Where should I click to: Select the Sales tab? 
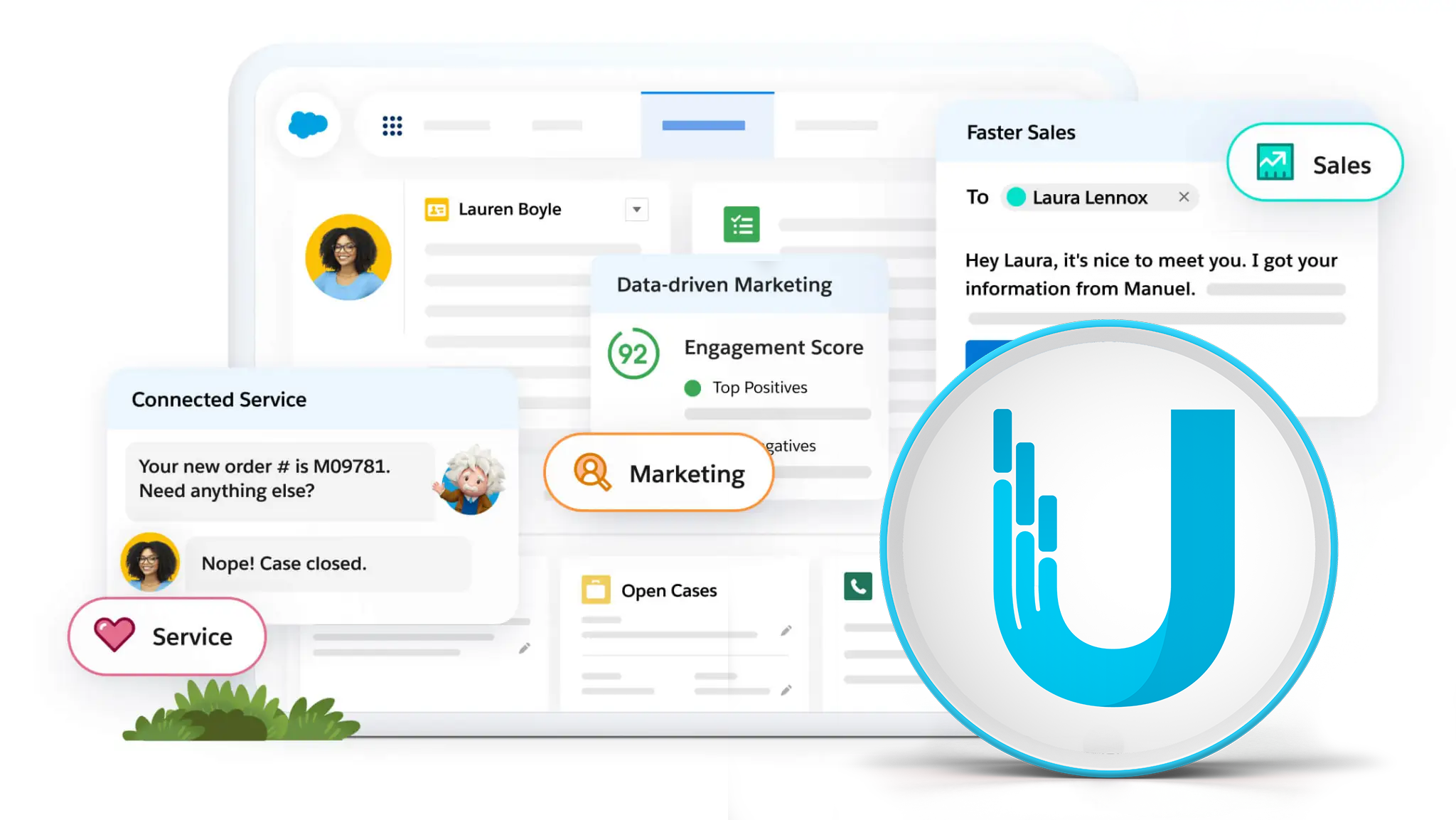coord(1316,163)
